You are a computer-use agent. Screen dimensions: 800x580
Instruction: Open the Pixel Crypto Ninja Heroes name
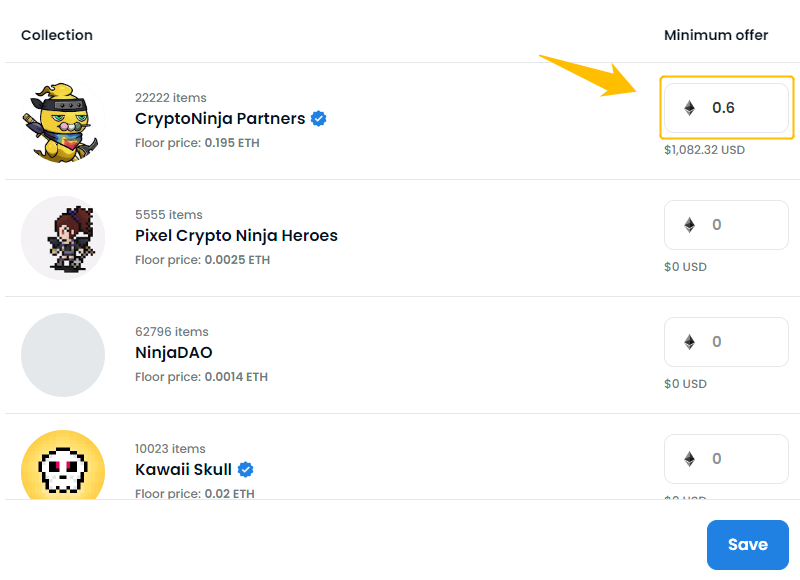pos(236,236)
